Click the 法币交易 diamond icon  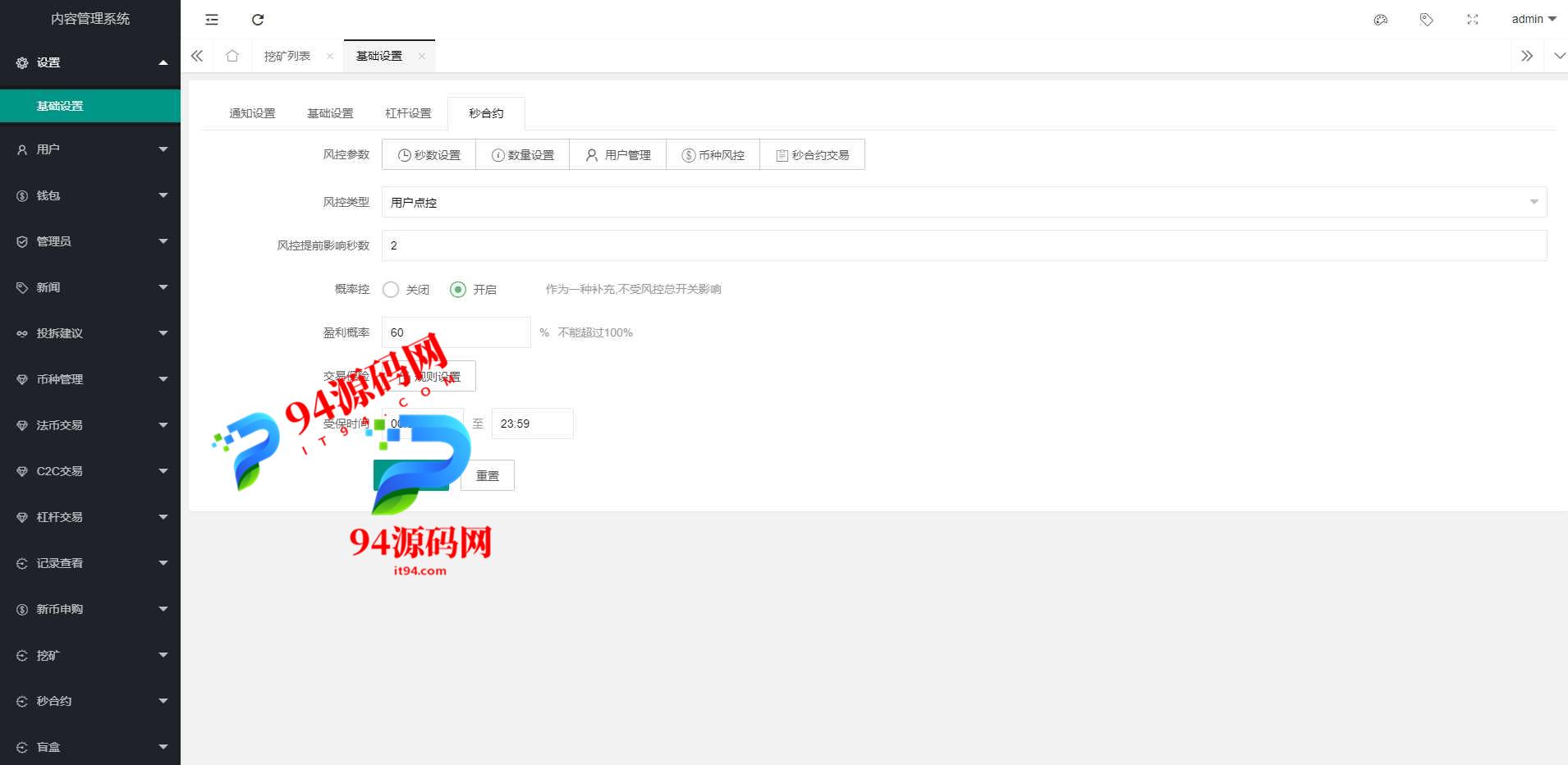click(x=22, y=425)
